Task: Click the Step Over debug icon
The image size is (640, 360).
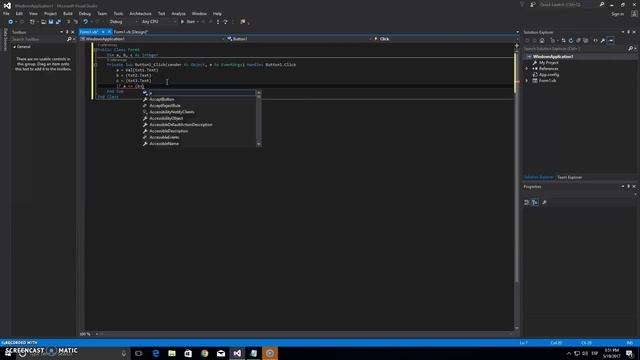Action: click(x=225, y=22)
